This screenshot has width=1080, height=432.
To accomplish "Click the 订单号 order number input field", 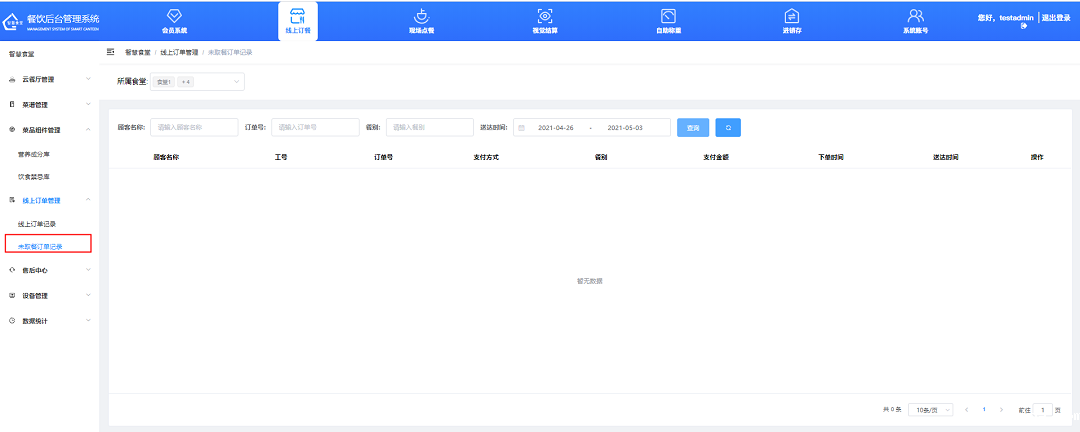I will (315, 128).
